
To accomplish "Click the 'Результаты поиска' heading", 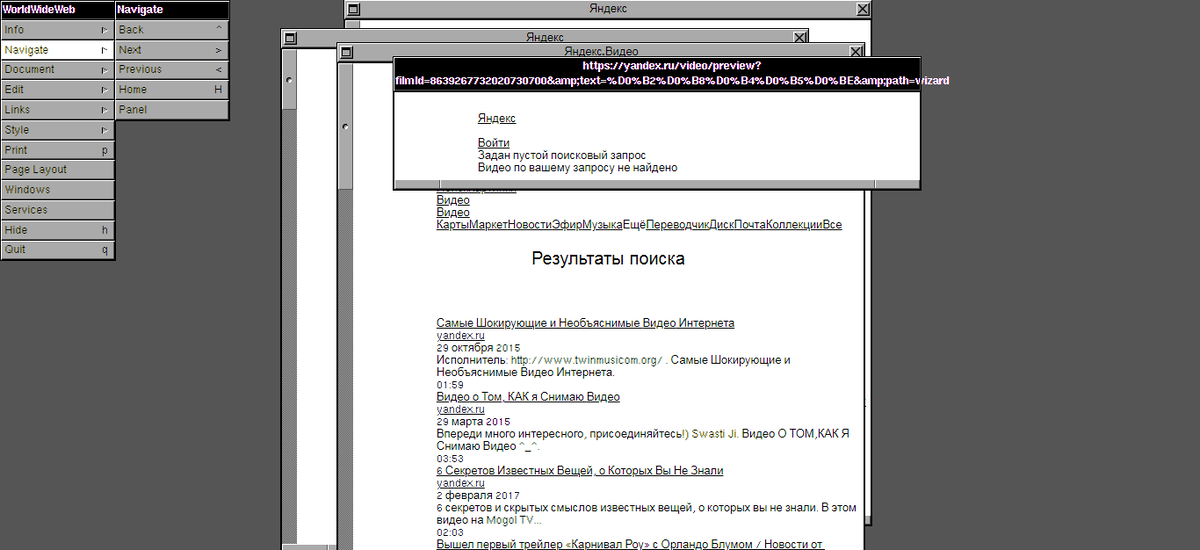I will (x=608, y=259).
